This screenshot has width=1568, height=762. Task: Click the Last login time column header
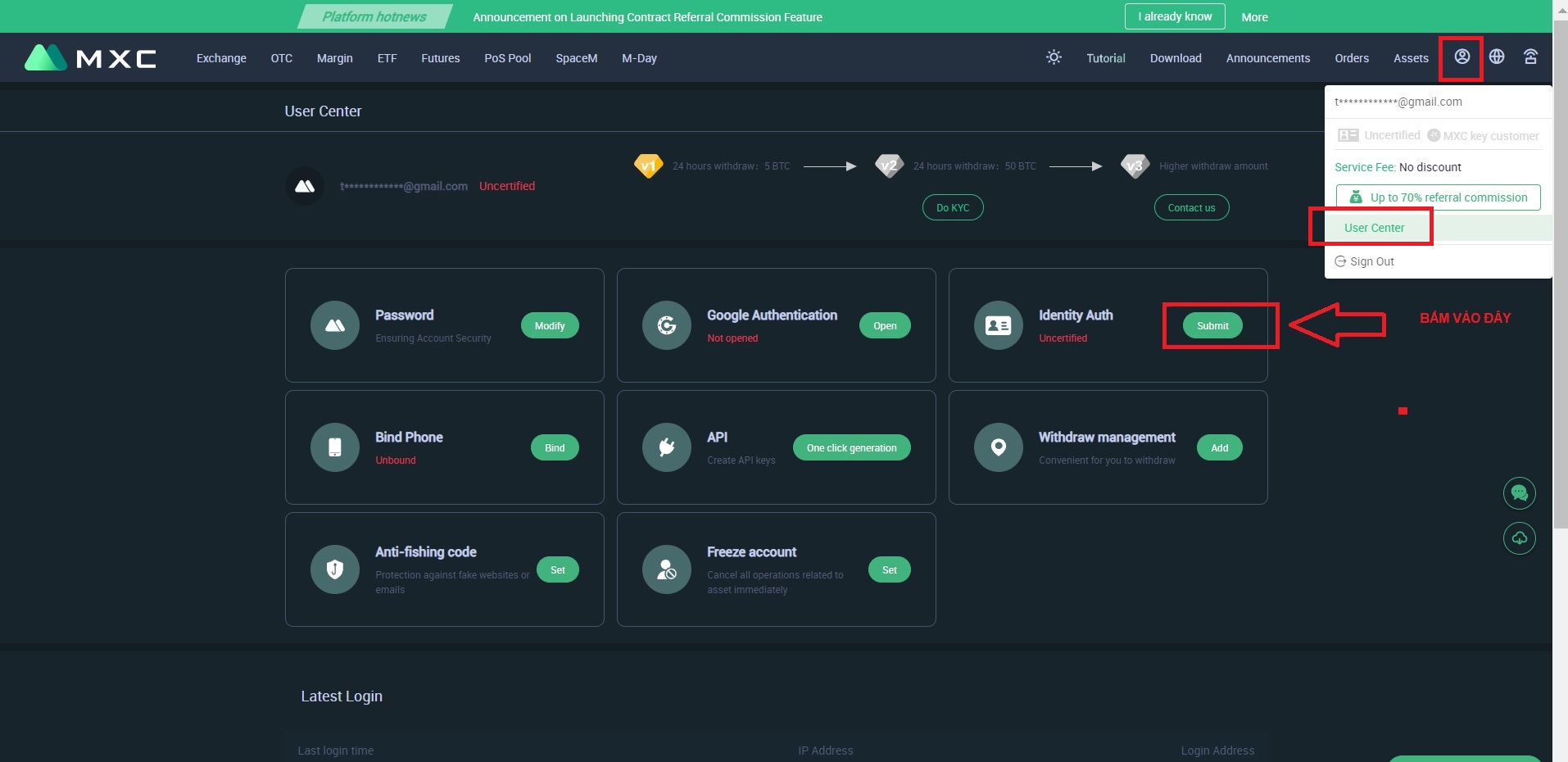coord(336,751)
